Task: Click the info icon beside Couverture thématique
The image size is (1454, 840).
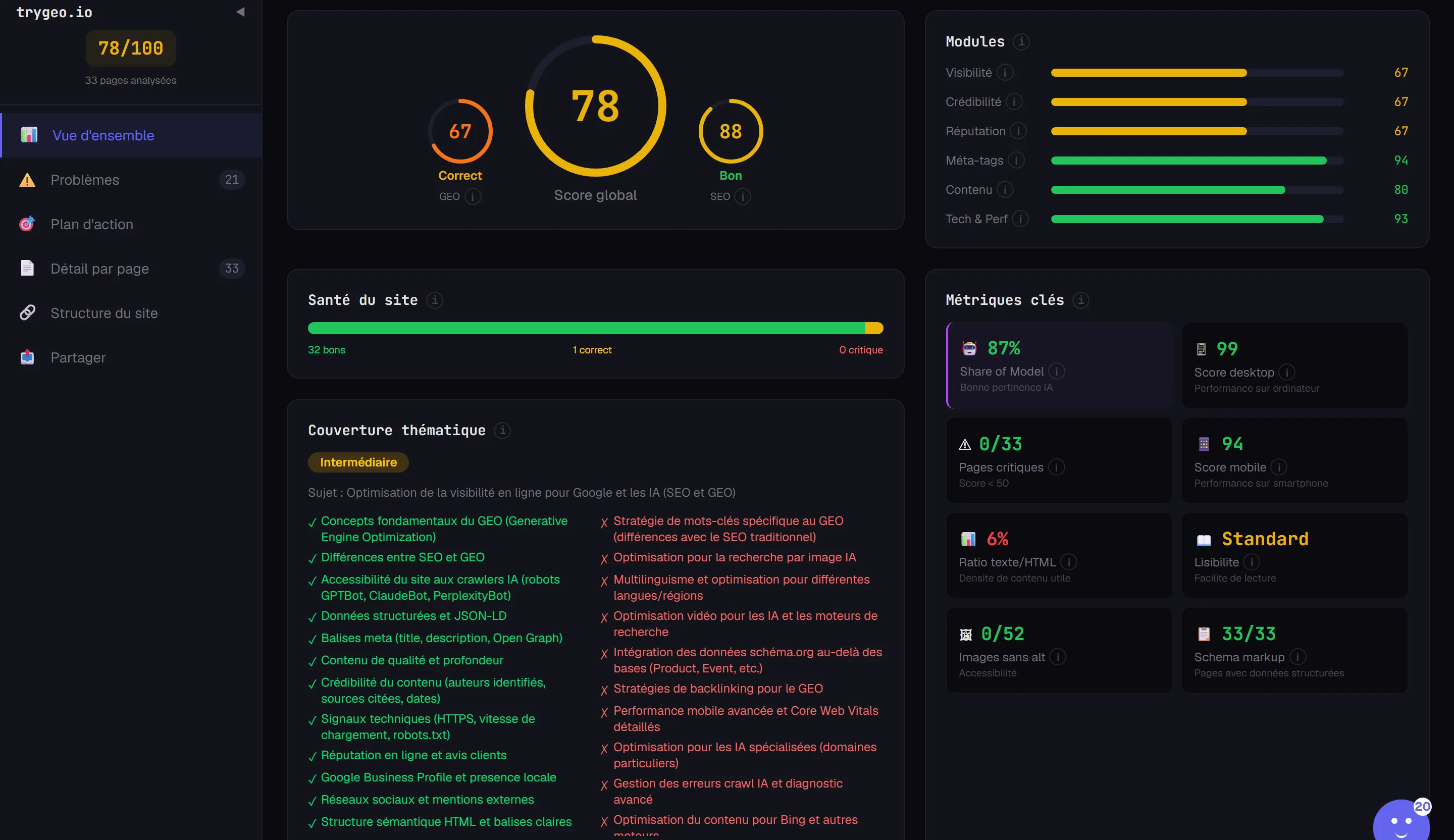Action: pos(502,430)
